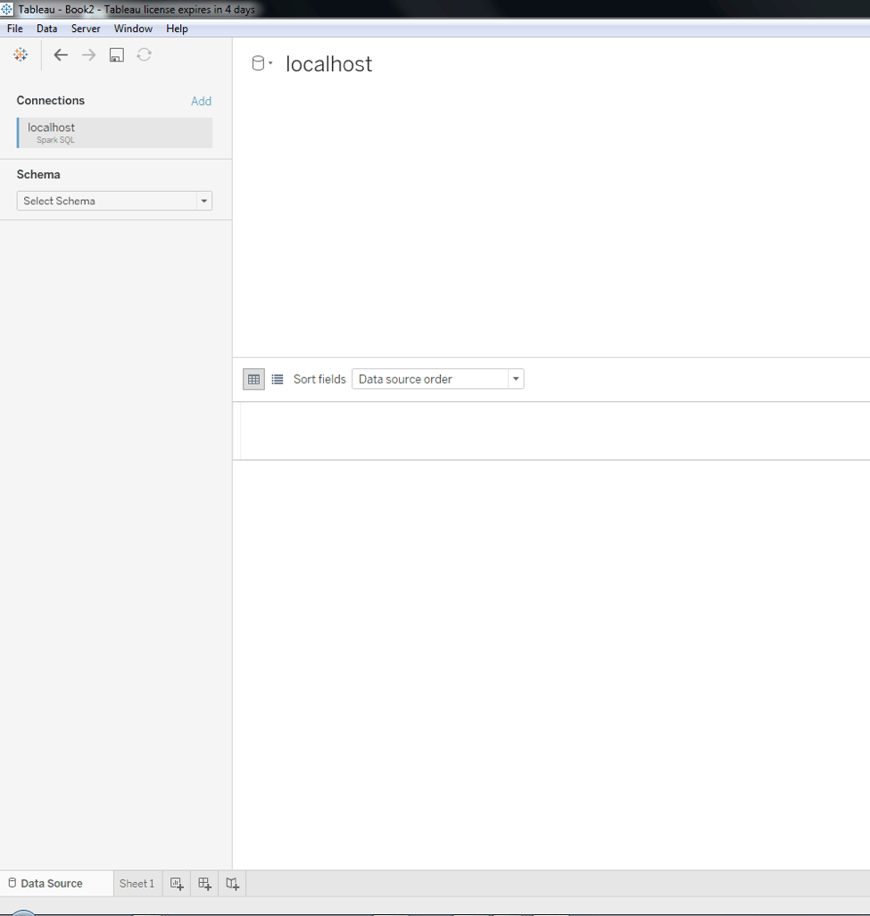The height and width of the screenshot is (916, 870).
Task: Open the database cylinder icon menu
Action: coord(262,63)
